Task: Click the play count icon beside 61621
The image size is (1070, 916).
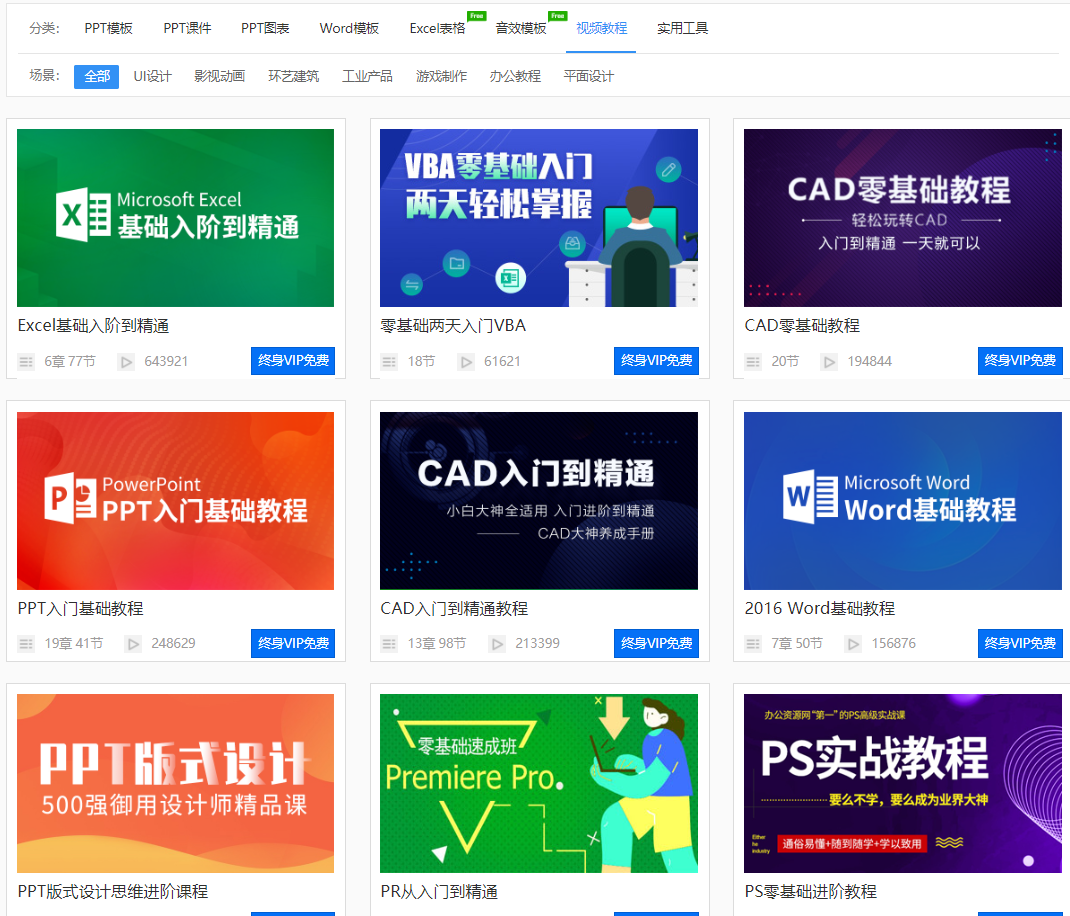Action: [x=466, y=362]
